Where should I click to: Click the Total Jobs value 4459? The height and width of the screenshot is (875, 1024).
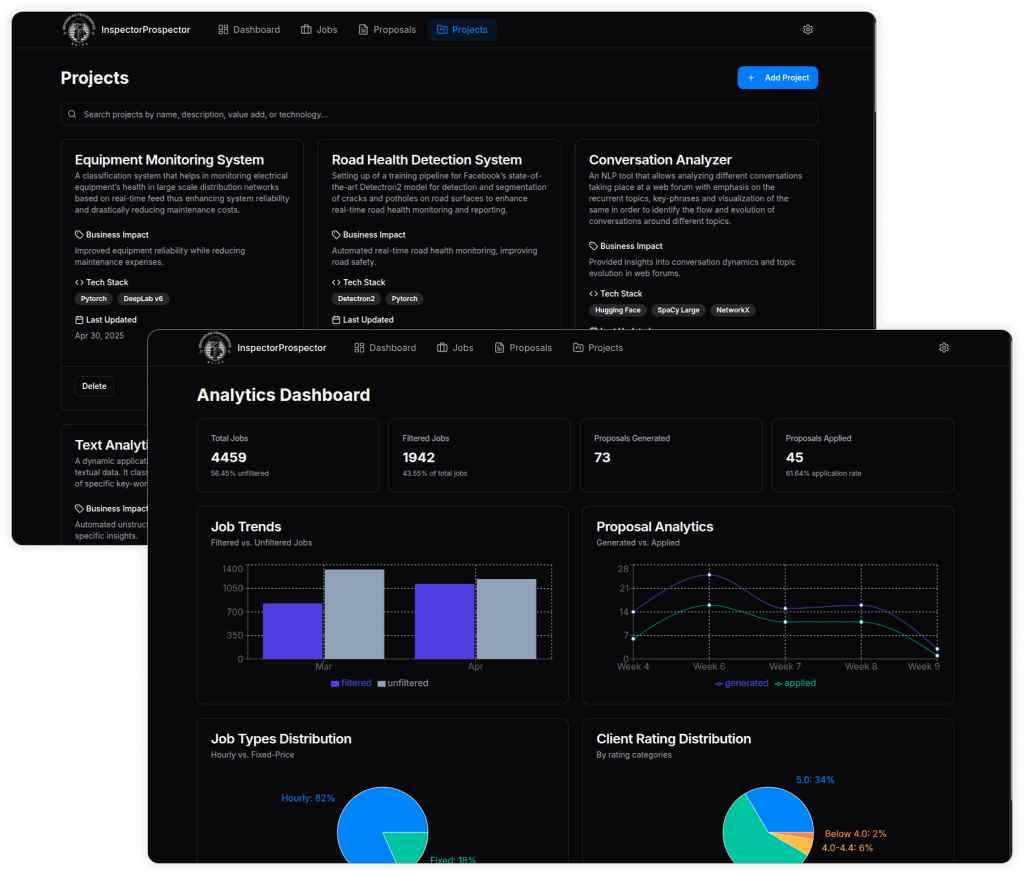[229, 458]
